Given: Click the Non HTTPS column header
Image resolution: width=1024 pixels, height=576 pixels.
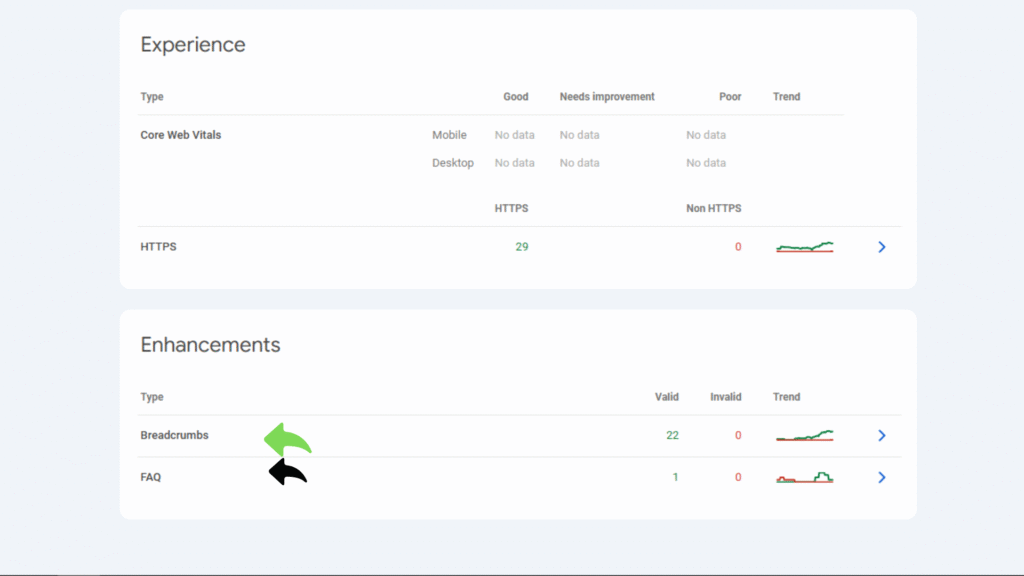Looking at the screenshot, I should (x=713, y=208).
